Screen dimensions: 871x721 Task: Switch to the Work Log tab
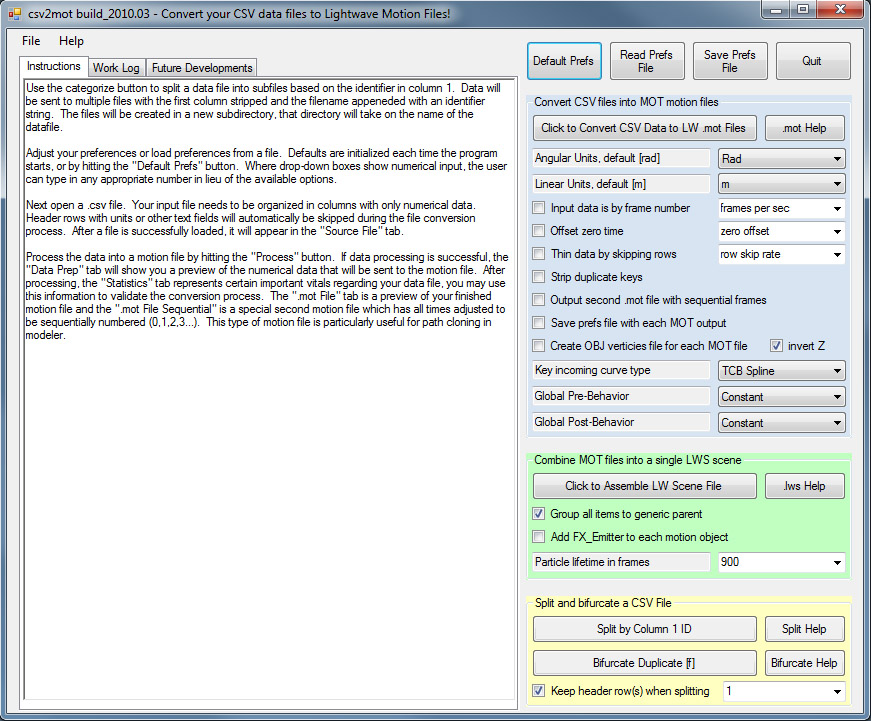coord(116,68)
